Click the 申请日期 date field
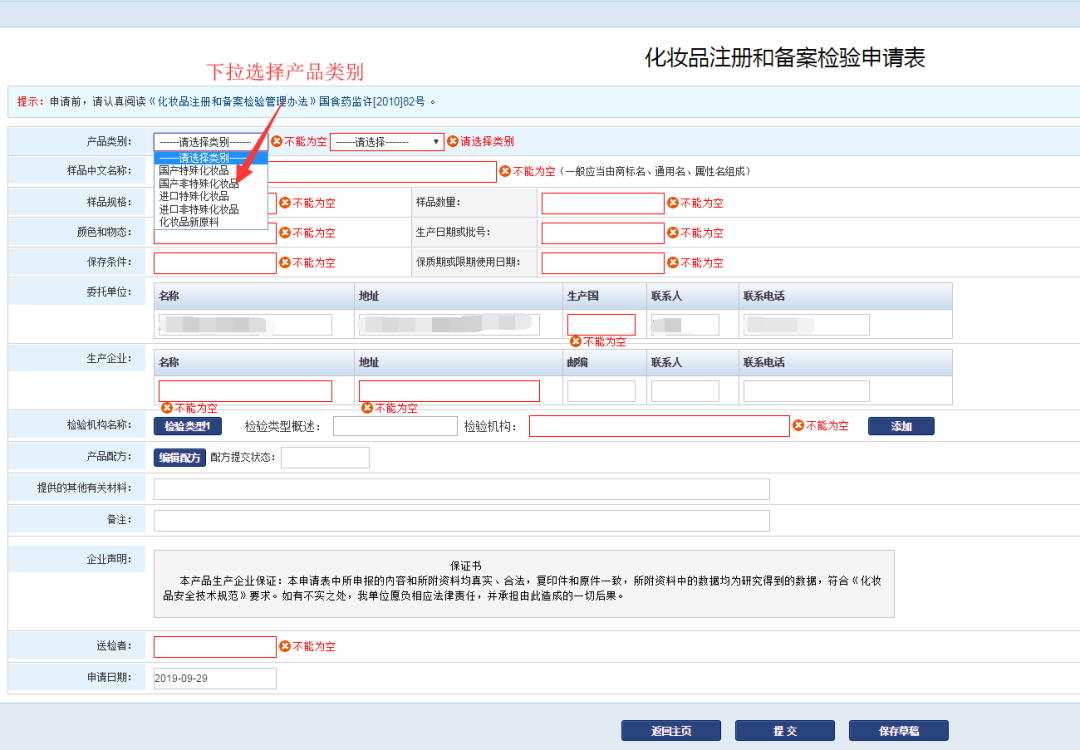 click(x=214, y=678)
